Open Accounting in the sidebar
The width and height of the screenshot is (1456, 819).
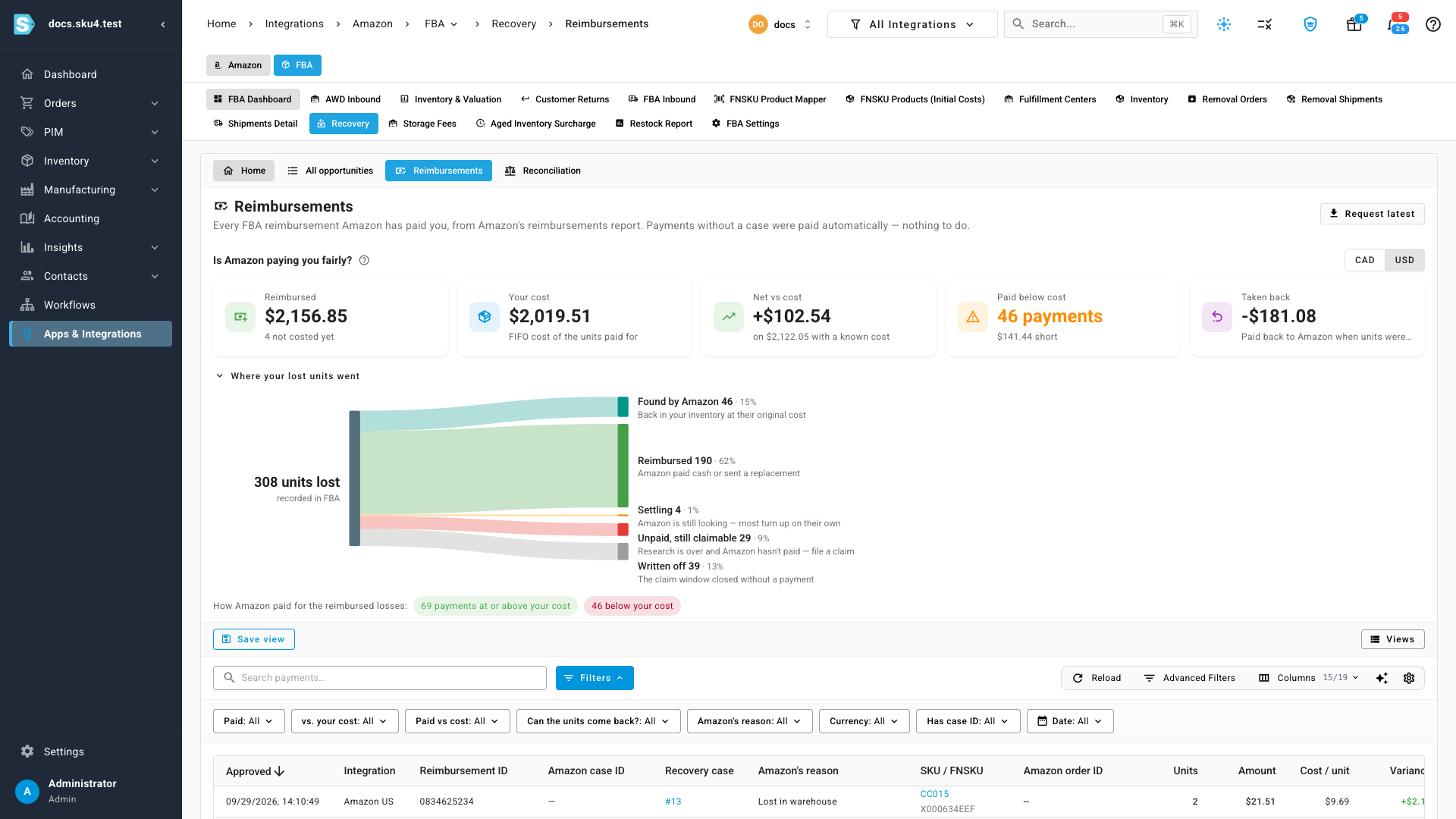tap(91, 218)
